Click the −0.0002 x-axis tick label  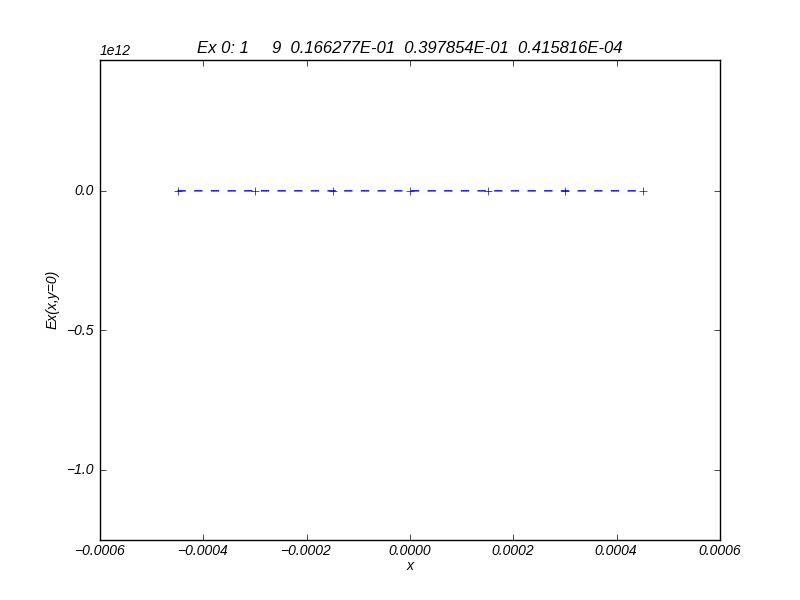point(307,550)
